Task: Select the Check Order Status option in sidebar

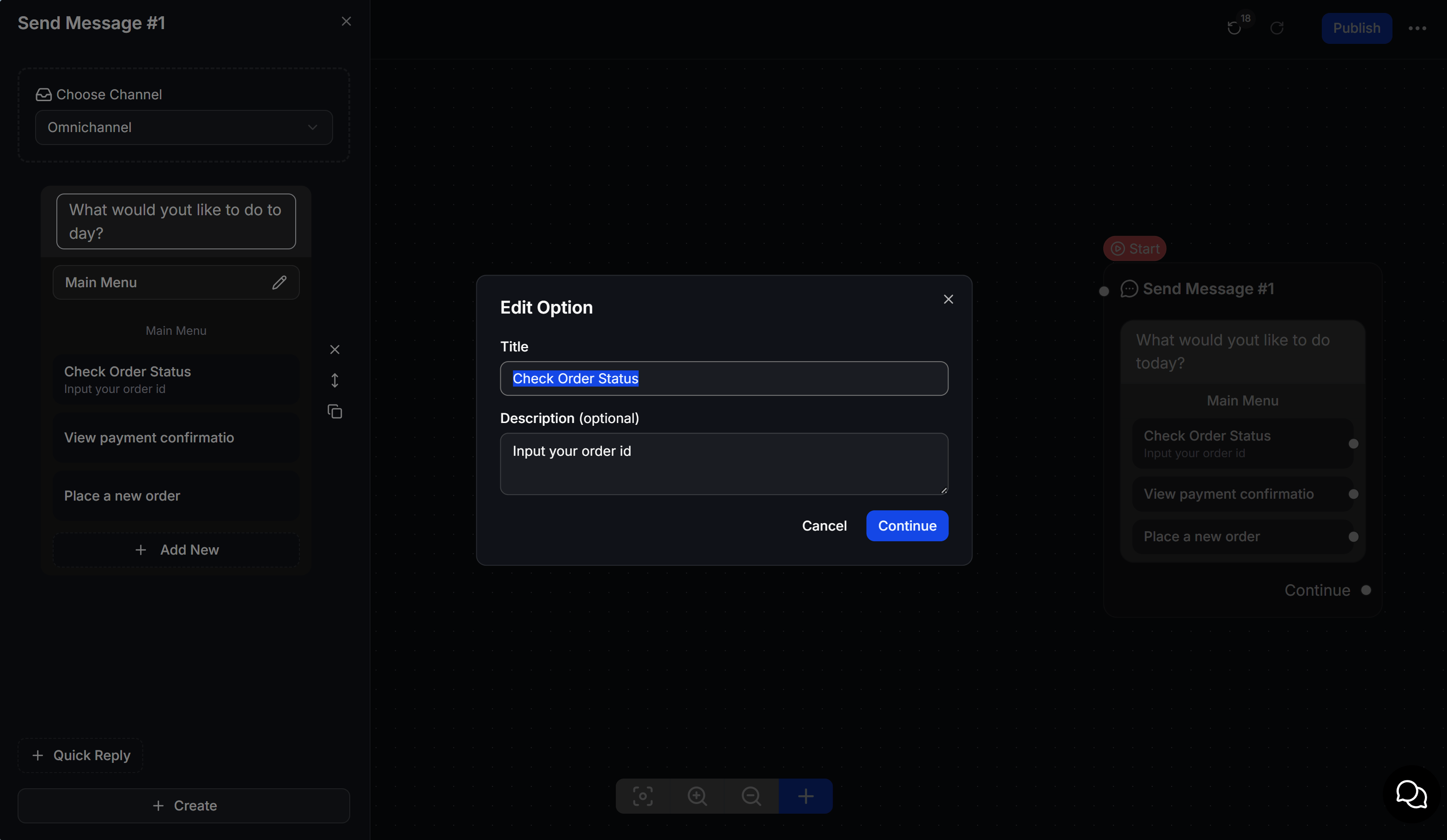Action: (176, 379)
